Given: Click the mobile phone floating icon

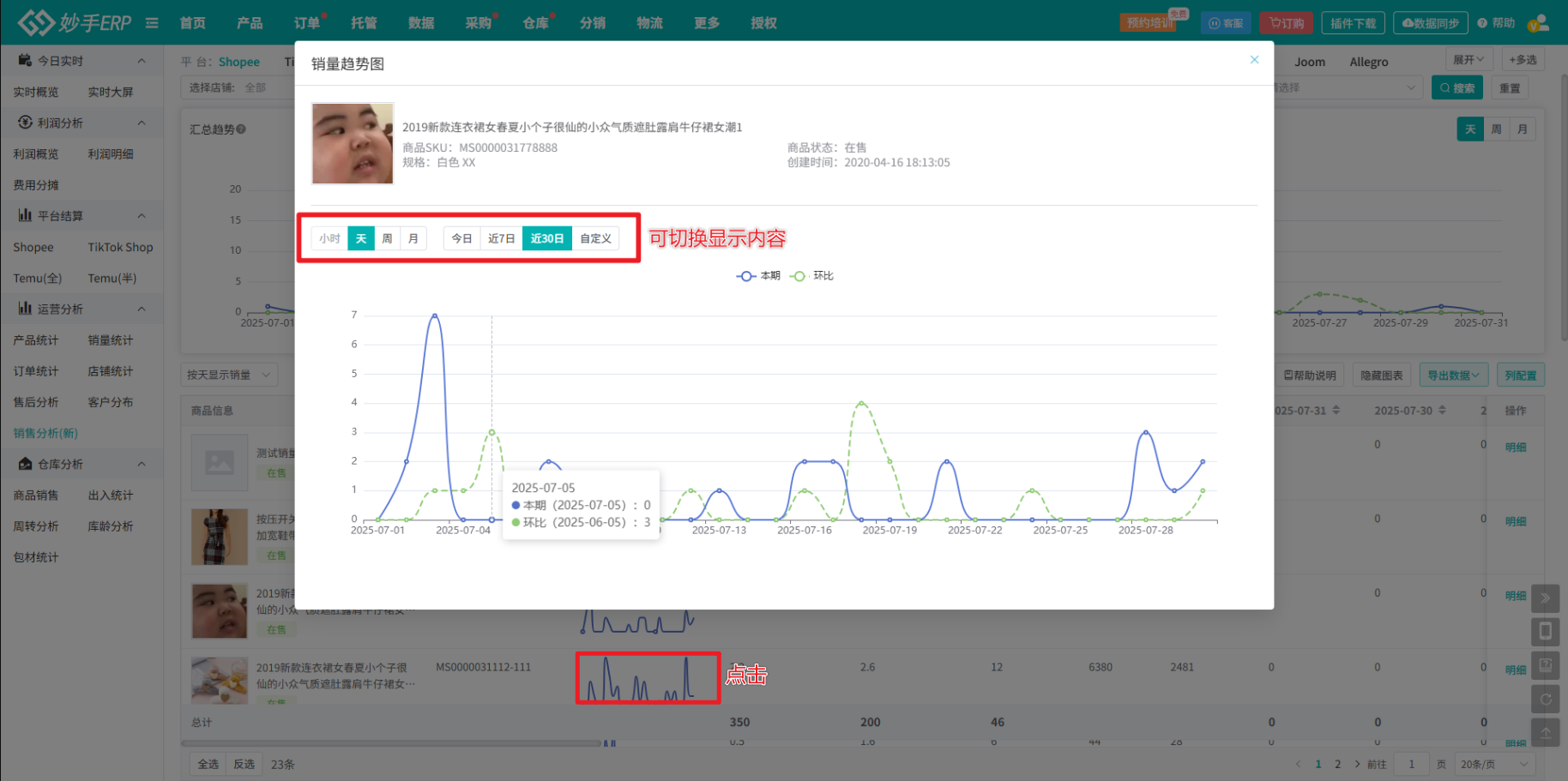Looking at the screenshot, I should (1545, 632).
